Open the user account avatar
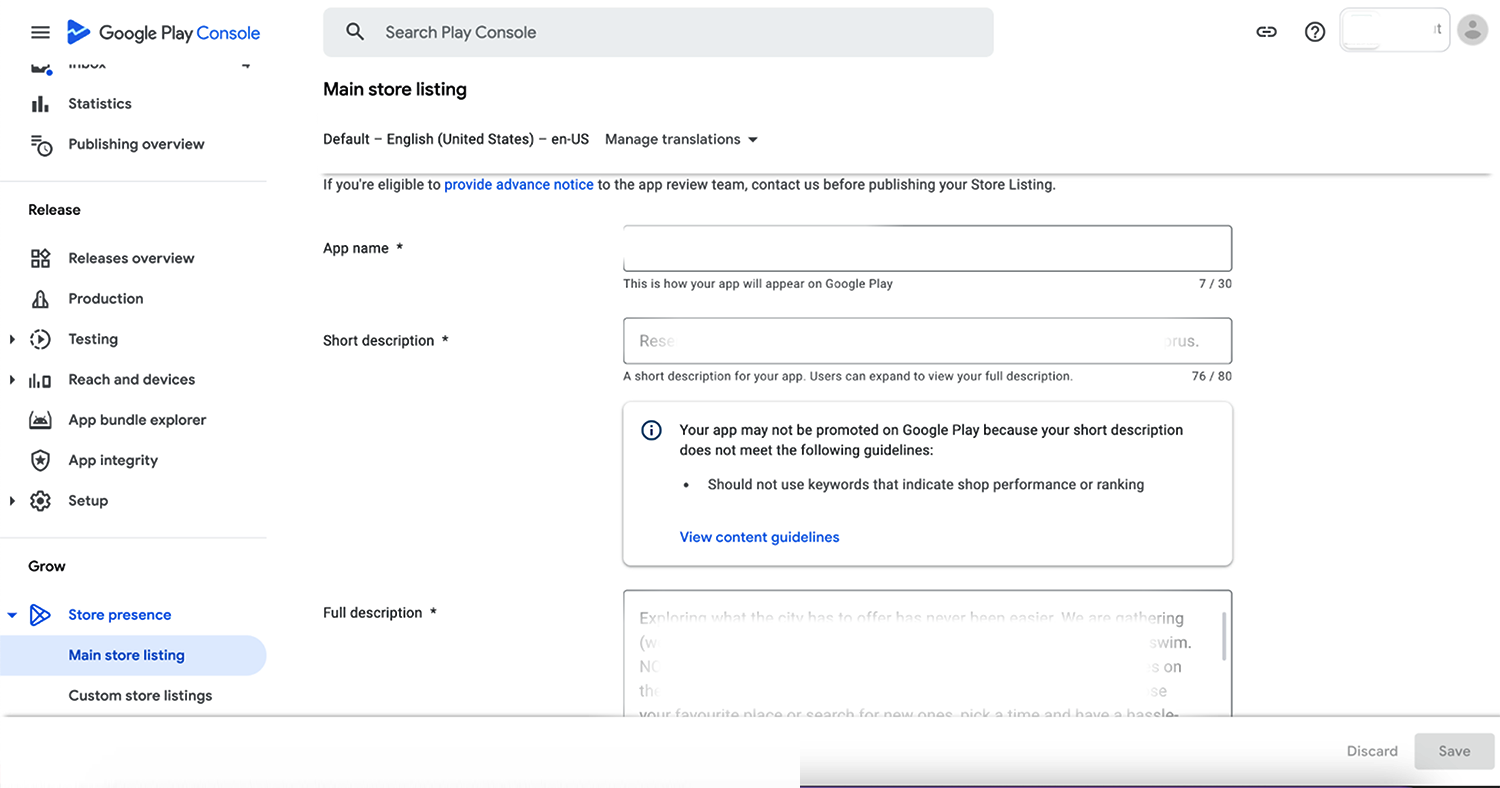Image resolution: width=1500 pixels, height=788 pixels. 1472,30
